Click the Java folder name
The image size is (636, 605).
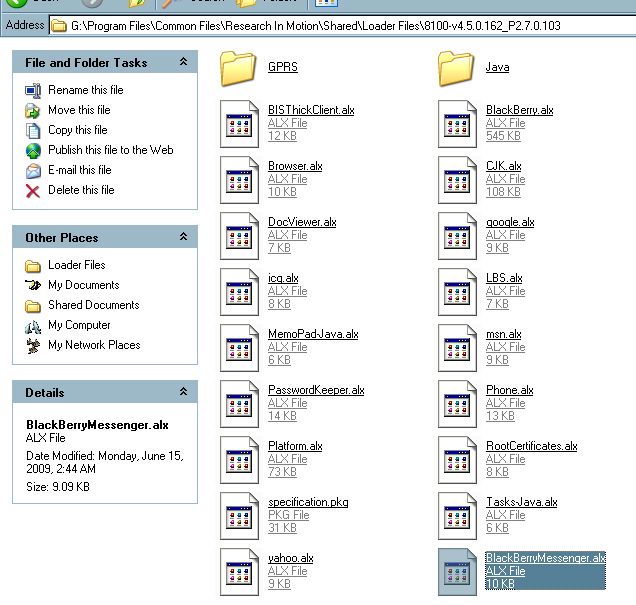(498, 67)
